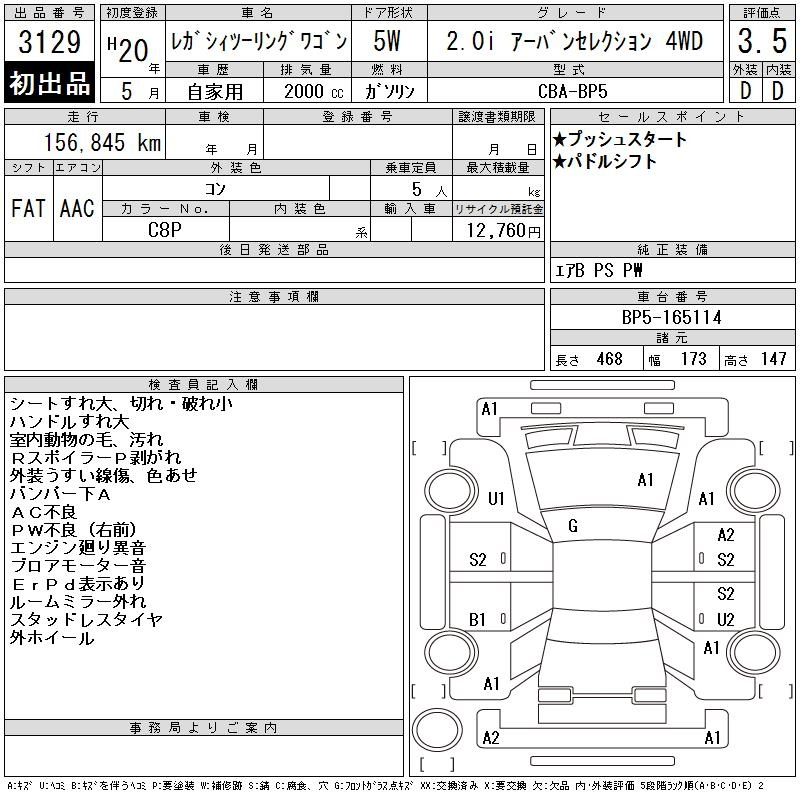This screenshot has height=800, width=800.
Task: Click the 登録番号 header
Action: (x=358, y=117)
